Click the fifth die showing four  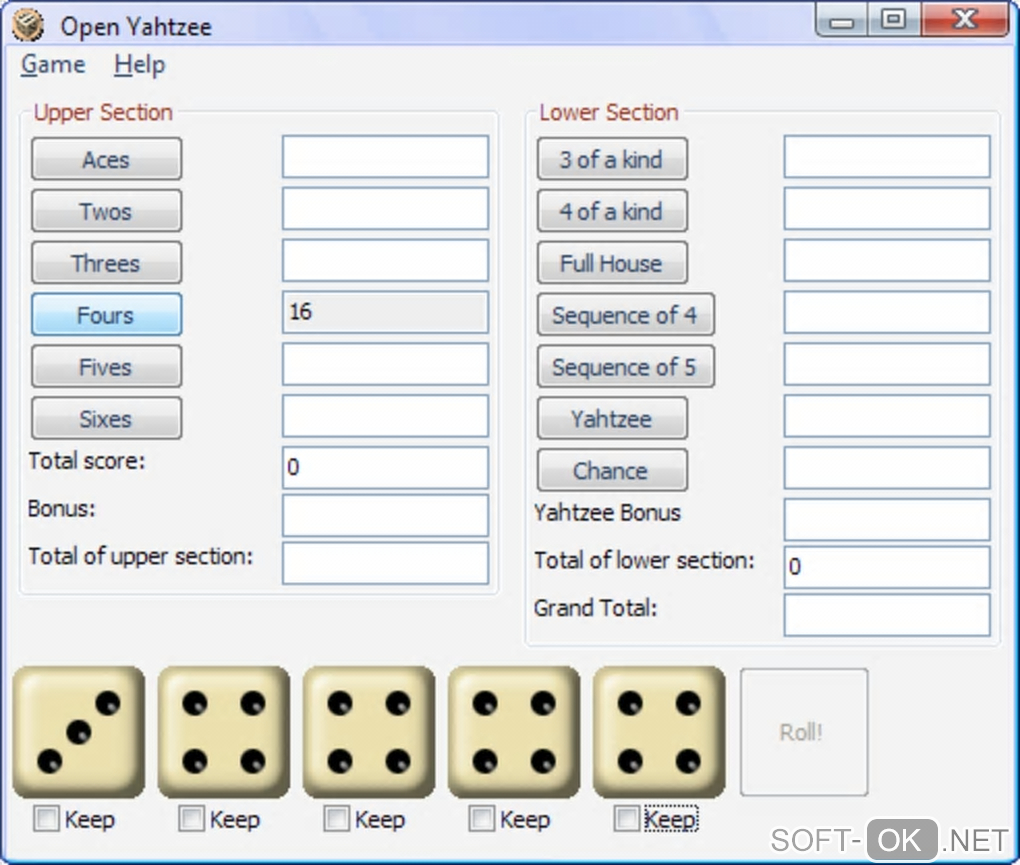point(659,732)
